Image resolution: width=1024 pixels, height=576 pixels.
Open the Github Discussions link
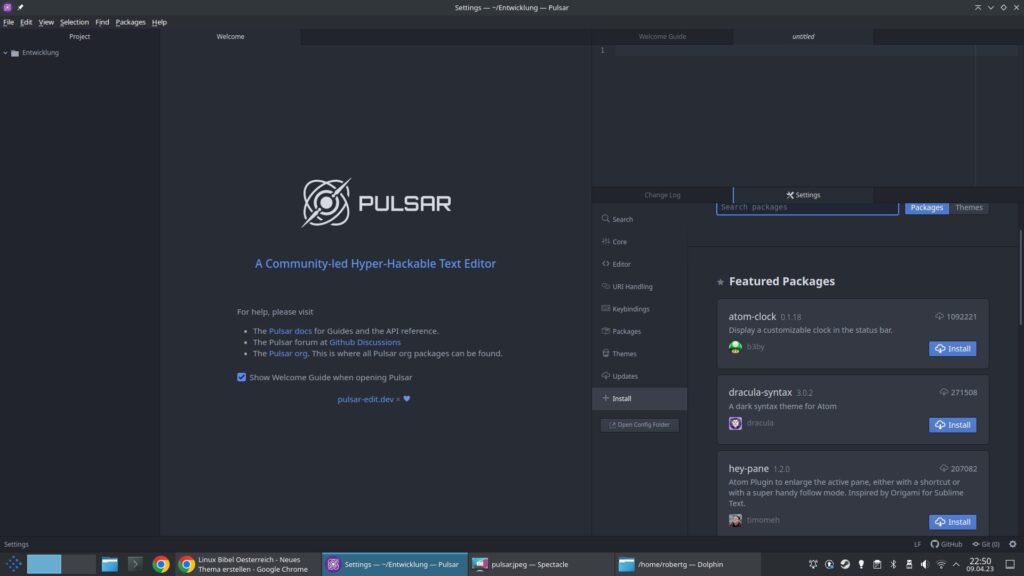(x=365, y=342)
